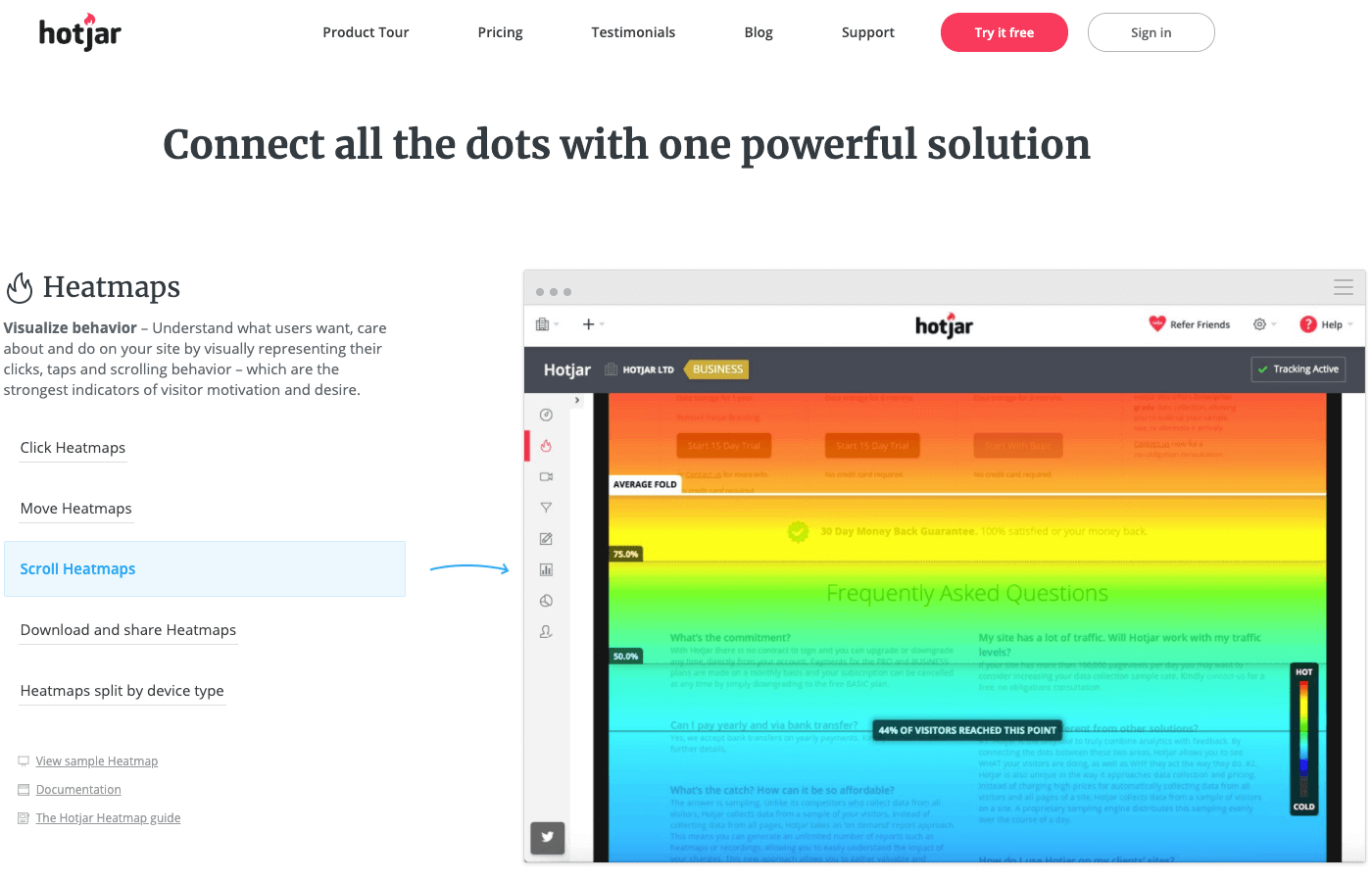Click the monitor icon beside View sample Heatmap

[x=24, y=761]
